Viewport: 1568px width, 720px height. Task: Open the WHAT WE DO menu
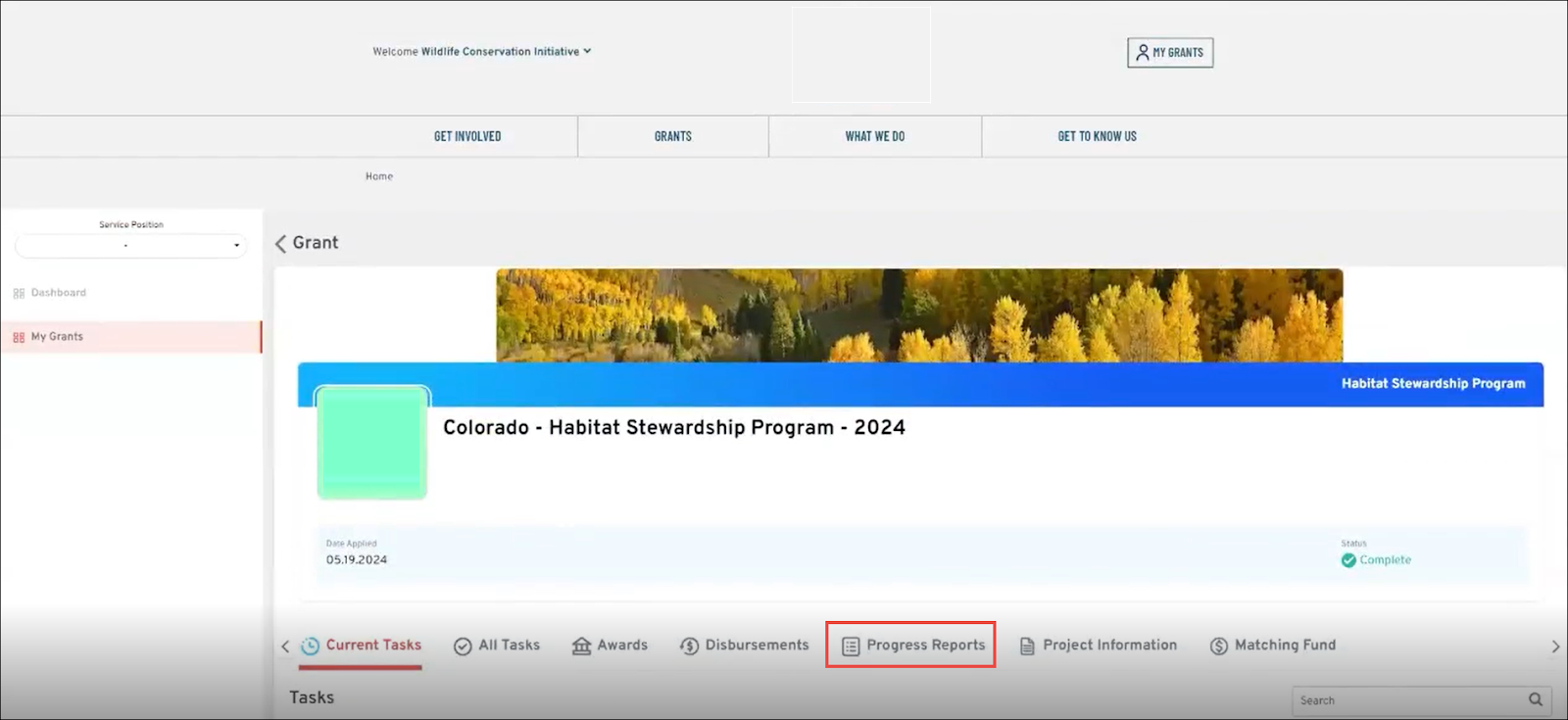(x=874, y=137)
